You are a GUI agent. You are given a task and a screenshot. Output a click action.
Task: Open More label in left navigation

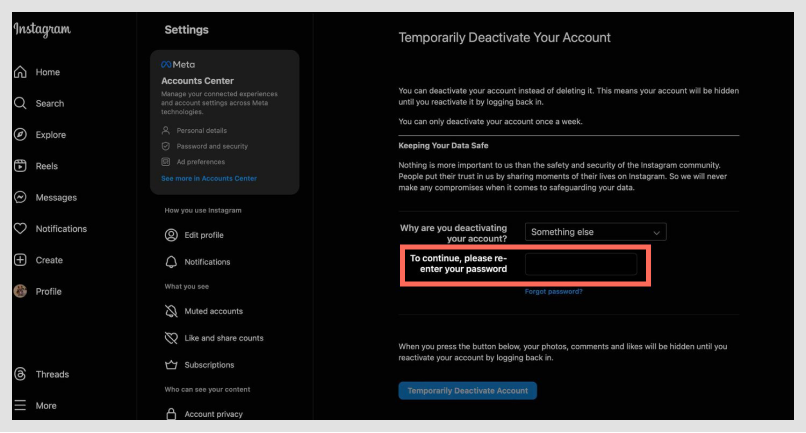click(x=46, y=406)
